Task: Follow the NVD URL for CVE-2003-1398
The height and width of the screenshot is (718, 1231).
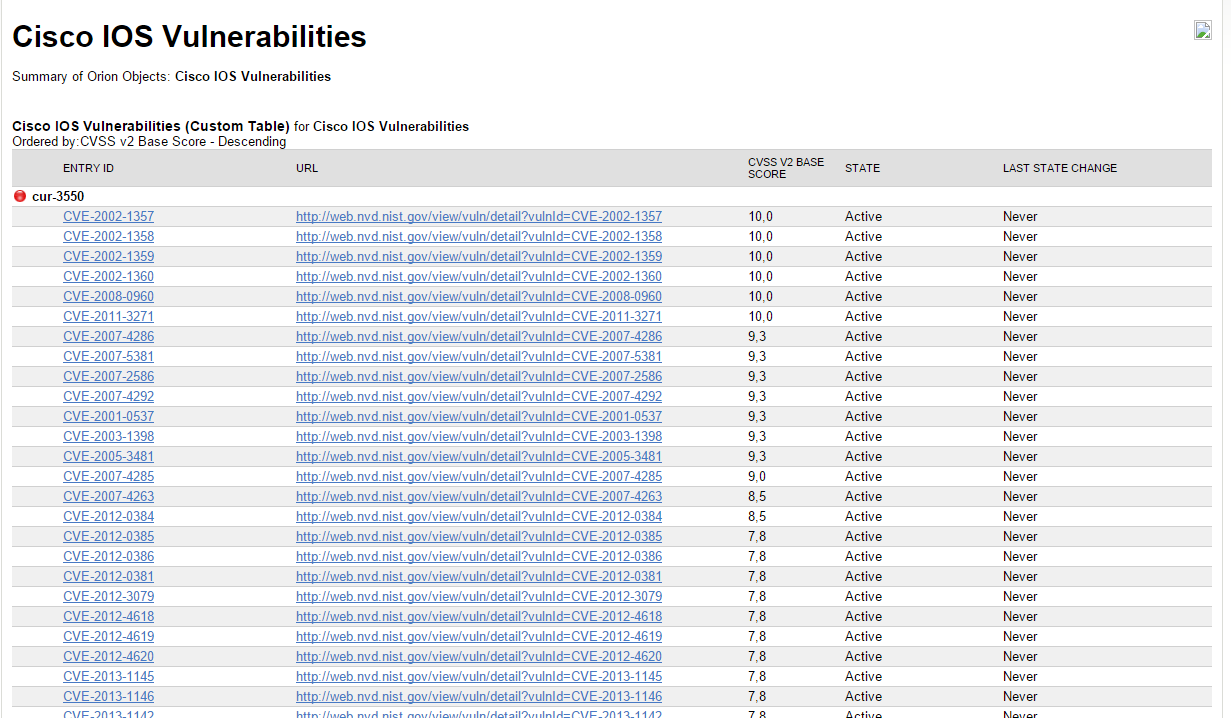Action: coord(479,436)
